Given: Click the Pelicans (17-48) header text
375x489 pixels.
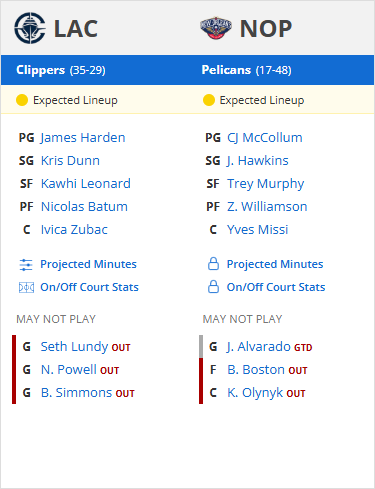Looking at the screenshot, I should [x=246, y=70].
